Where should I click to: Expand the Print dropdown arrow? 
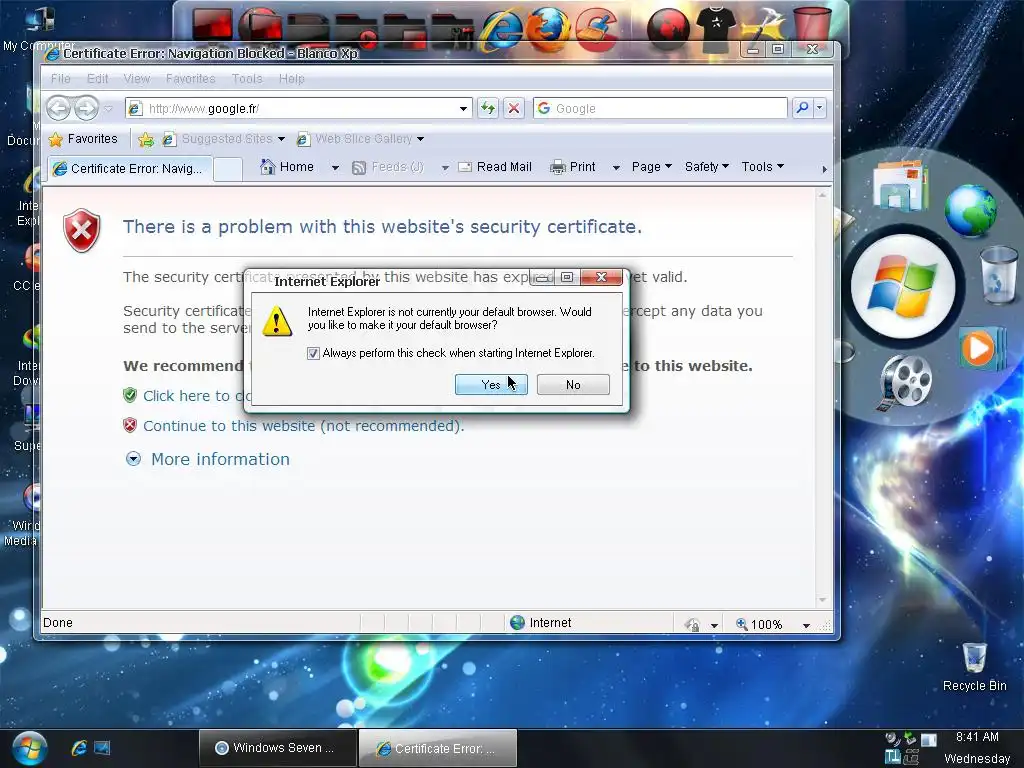616,168
